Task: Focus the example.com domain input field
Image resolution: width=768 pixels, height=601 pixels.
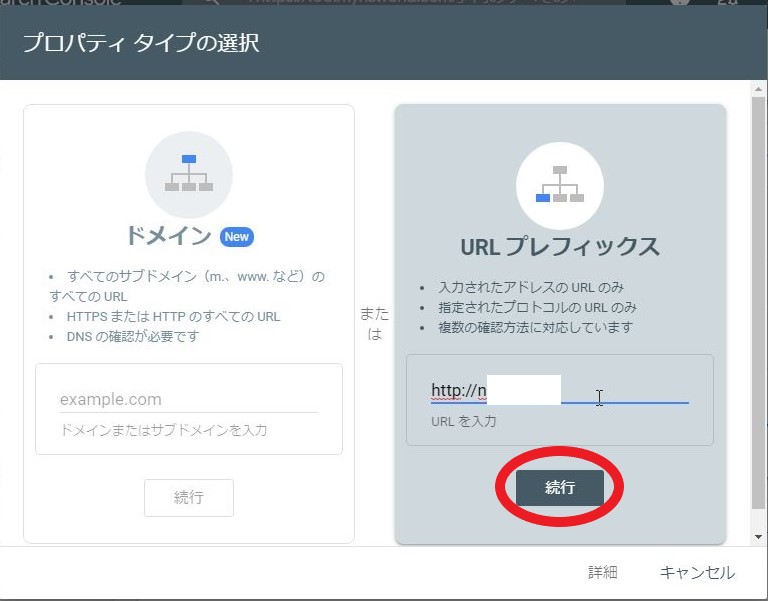Action: pos(189,400)
